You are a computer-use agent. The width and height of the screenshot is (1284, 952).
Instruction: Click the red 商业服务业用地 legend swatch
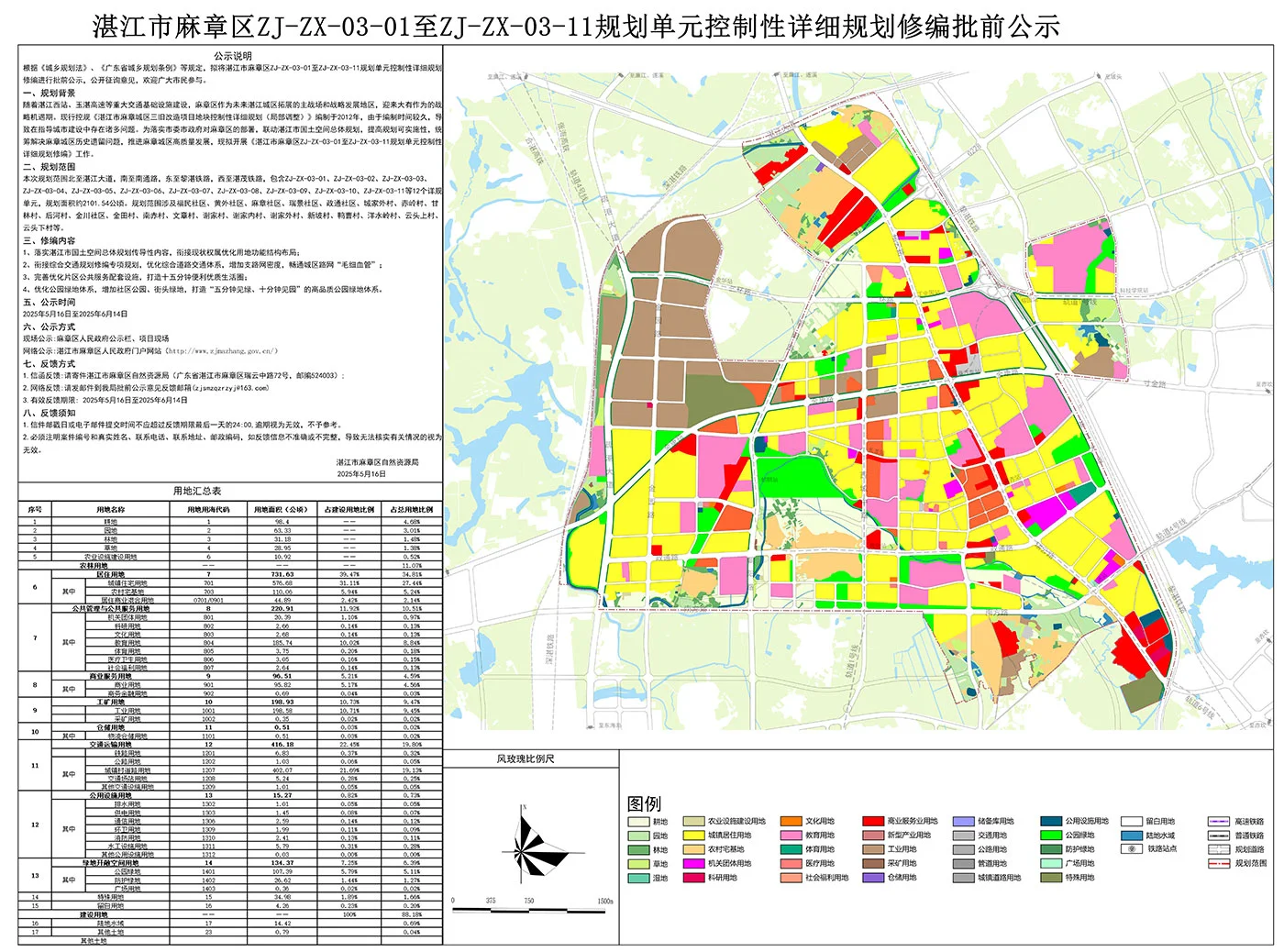[x=873, y=821]
